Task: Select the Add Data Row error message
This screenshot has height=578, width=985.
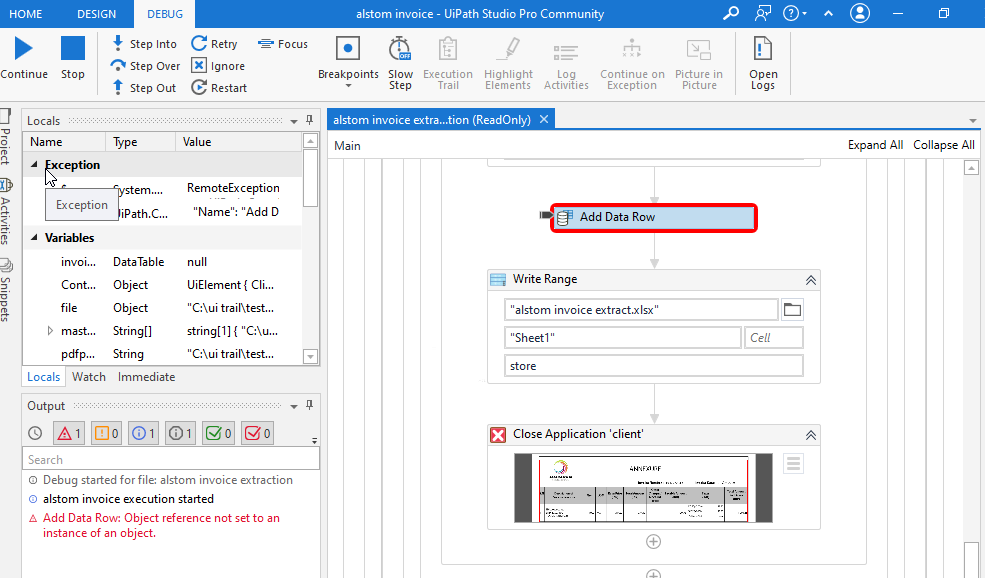Action: point(162,525)
